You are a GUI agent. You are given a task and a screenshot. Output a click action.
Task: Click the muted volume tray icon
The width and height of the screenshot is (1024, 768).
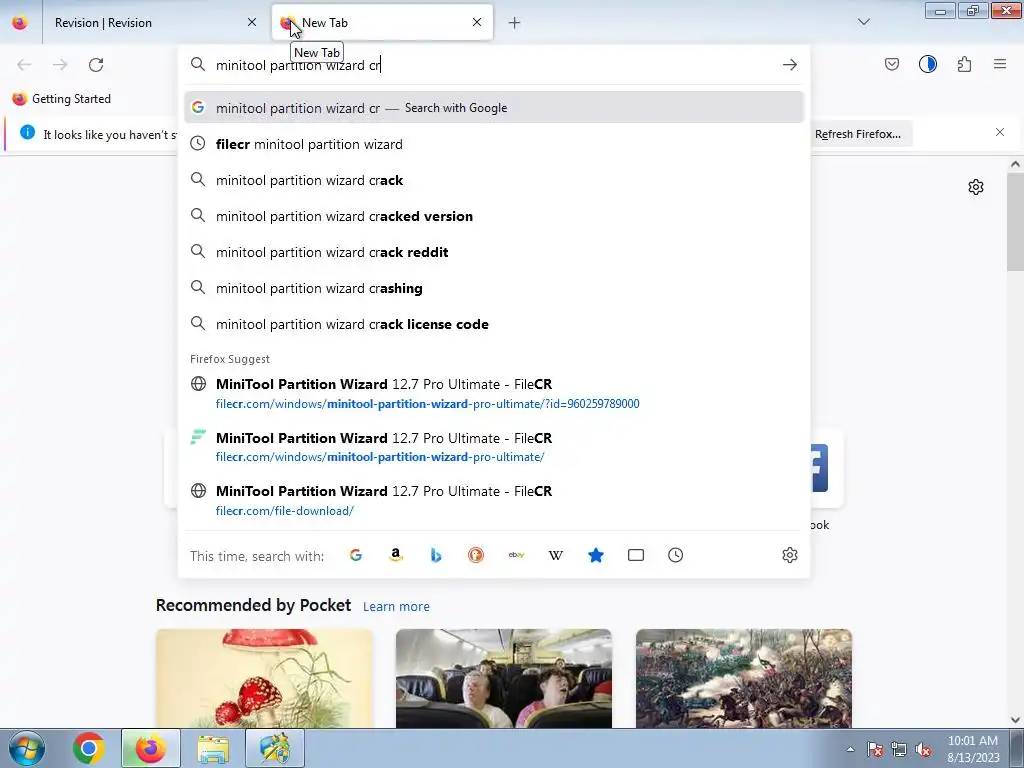923,750
